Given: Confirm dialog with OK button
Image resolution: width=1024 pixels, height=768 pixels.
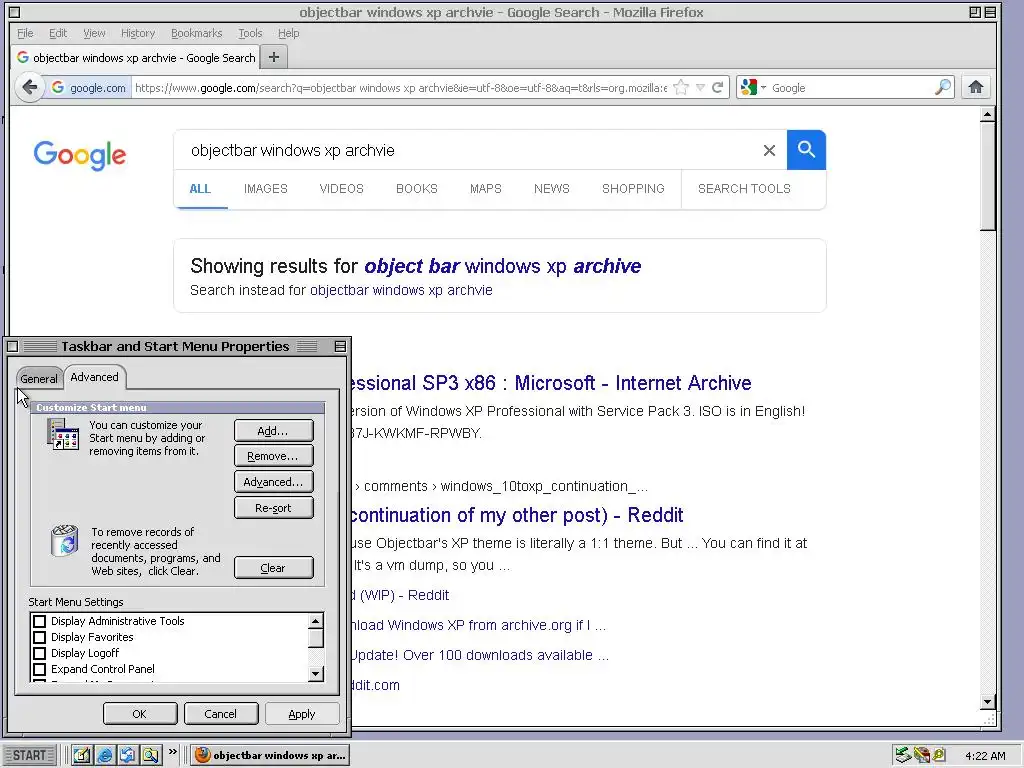Looking at the screenshot, I should (140, 714).
